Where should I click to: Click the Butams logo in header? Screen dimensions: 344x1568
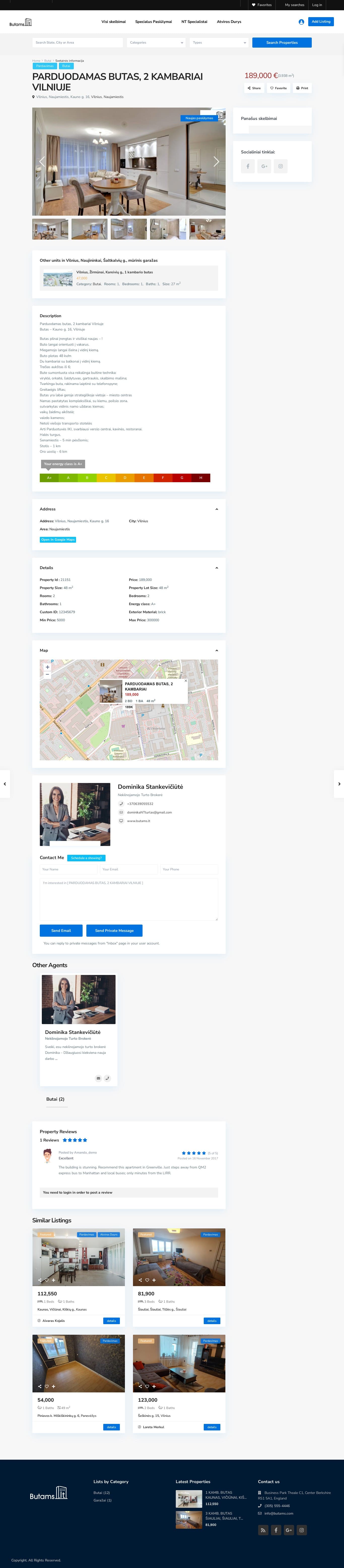[21, 22]
